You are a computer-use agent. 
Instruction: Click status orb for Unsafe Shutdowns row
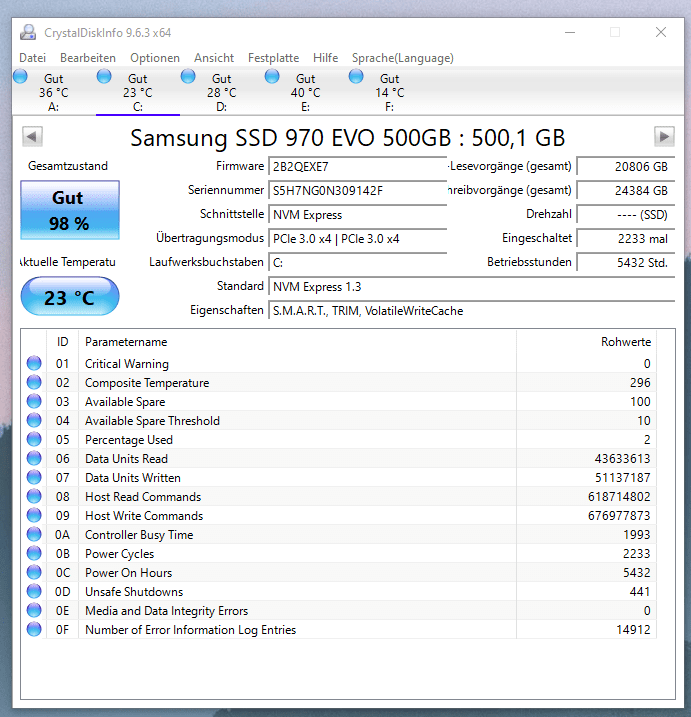(x=34, y=591)
